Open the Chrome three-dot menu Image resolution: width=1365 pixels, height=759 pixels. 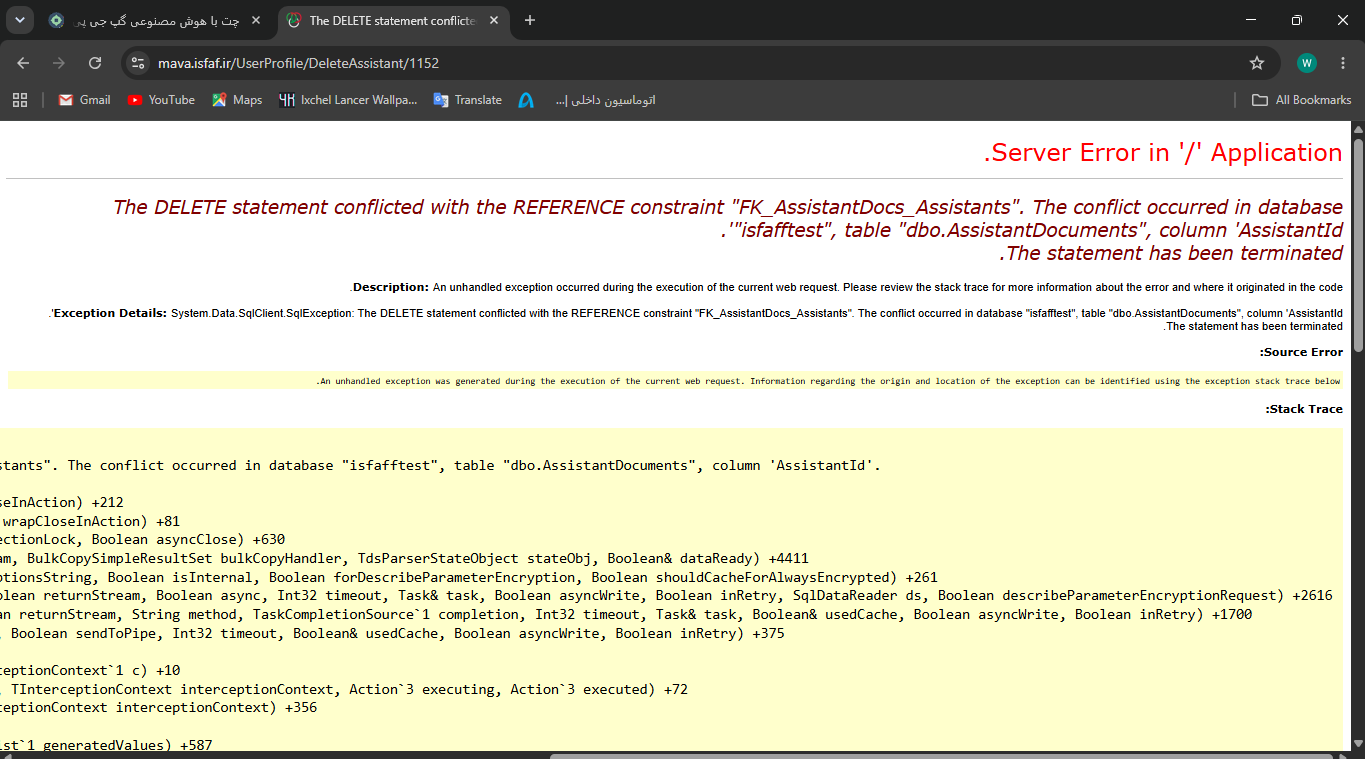[x=1342, y=63]
